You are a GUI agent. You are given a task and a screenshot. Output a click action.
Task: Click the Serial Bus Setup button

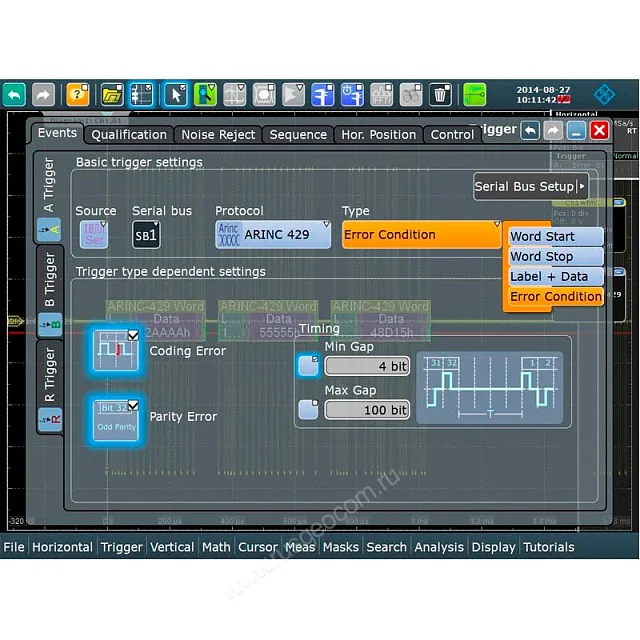(x=529, y=186)
